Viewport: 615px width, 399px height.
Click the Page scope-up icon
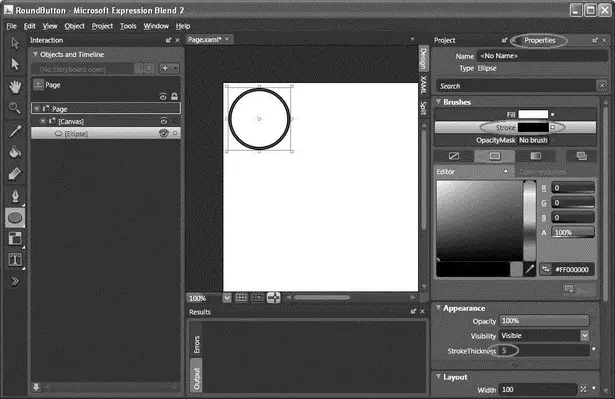pos(38,84)
